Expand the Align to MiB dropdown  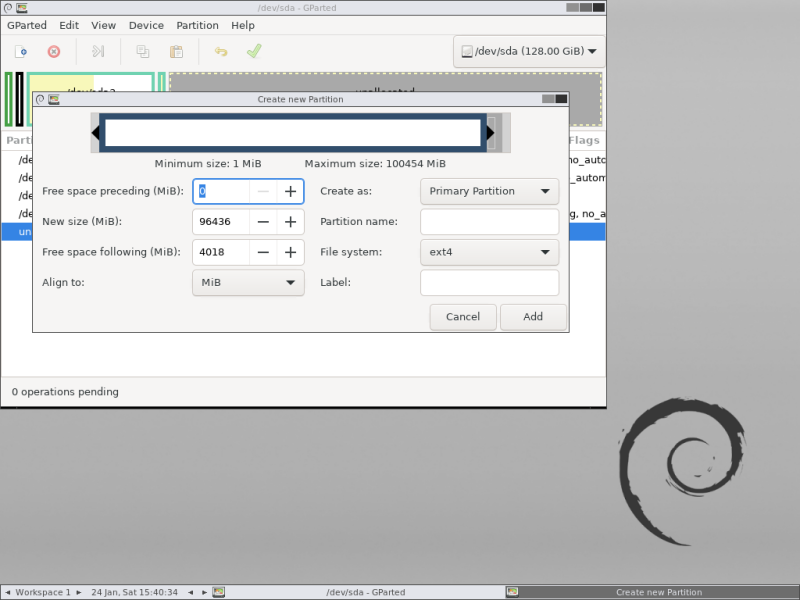coord(248,283)
